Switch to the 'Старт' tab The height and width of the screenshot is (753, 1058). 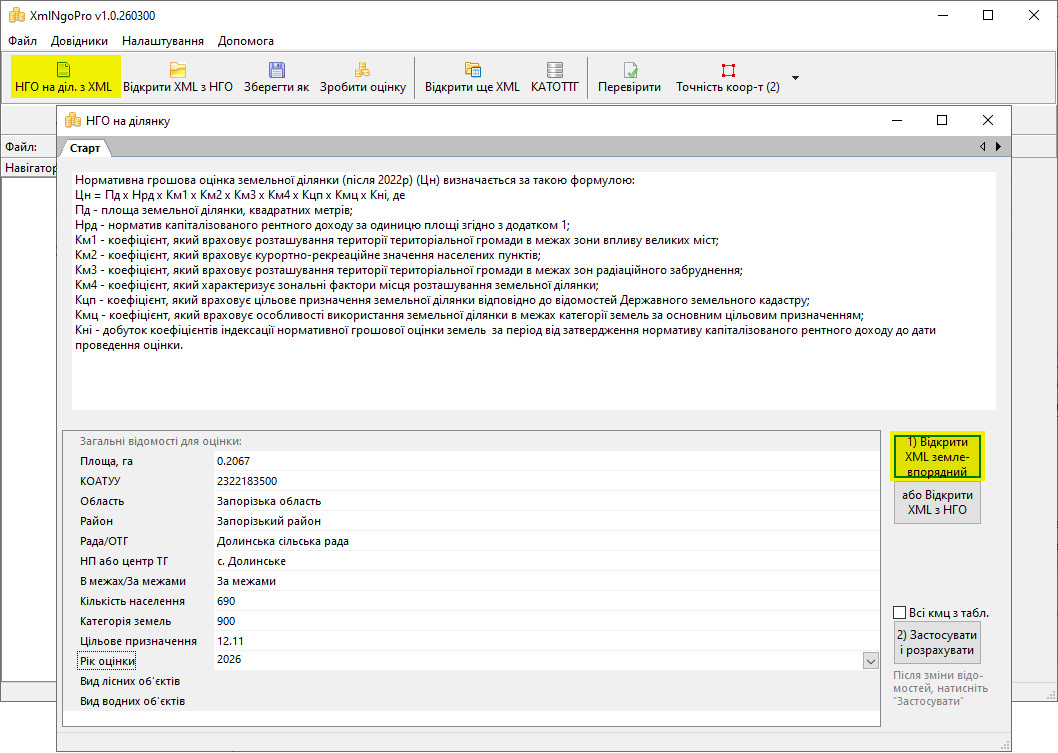[x=85, y=148]
